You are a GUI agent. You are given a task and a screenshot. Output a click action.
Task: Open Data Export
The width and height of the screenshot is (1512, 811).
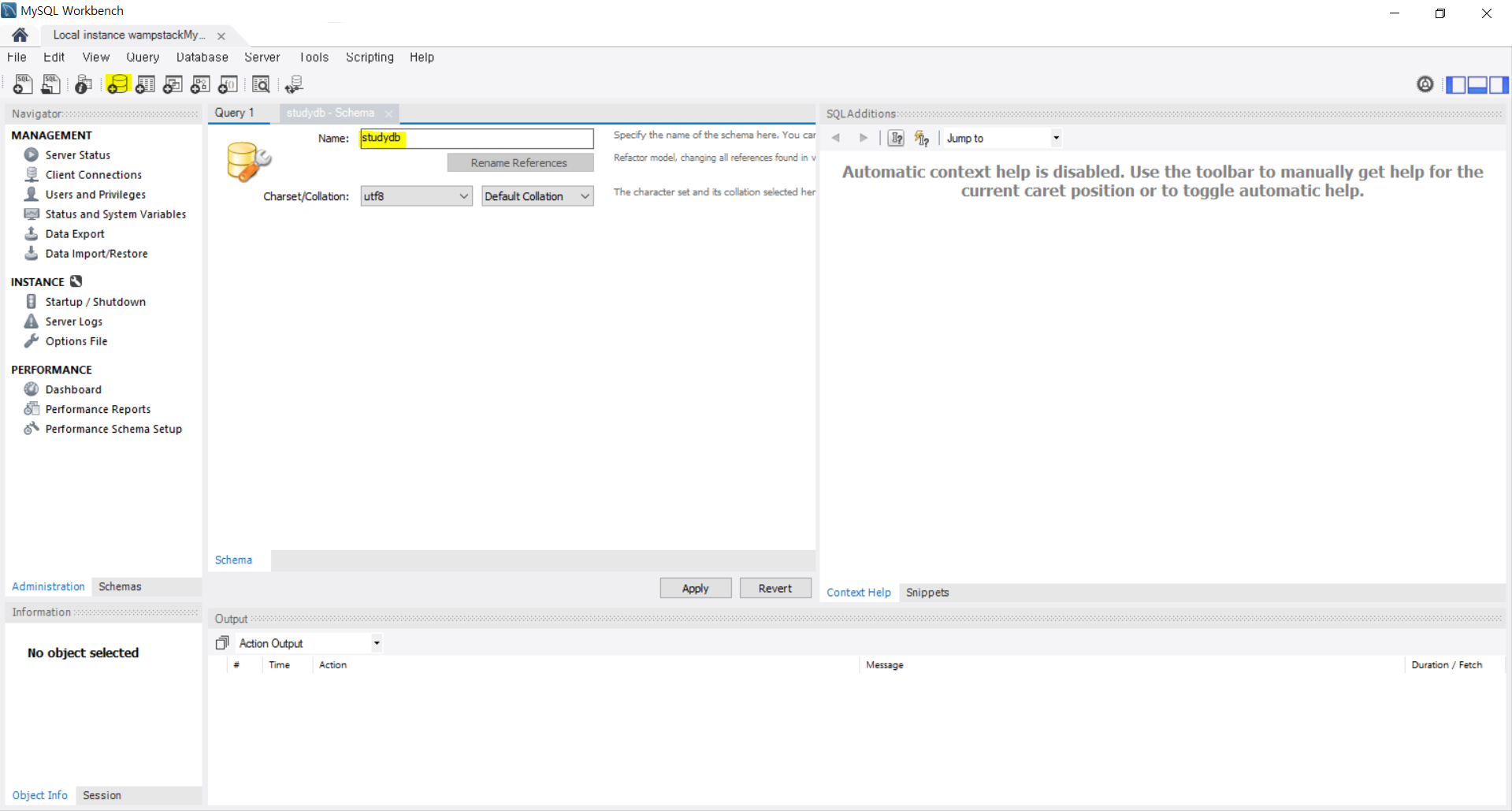click(x=75, y=234)
